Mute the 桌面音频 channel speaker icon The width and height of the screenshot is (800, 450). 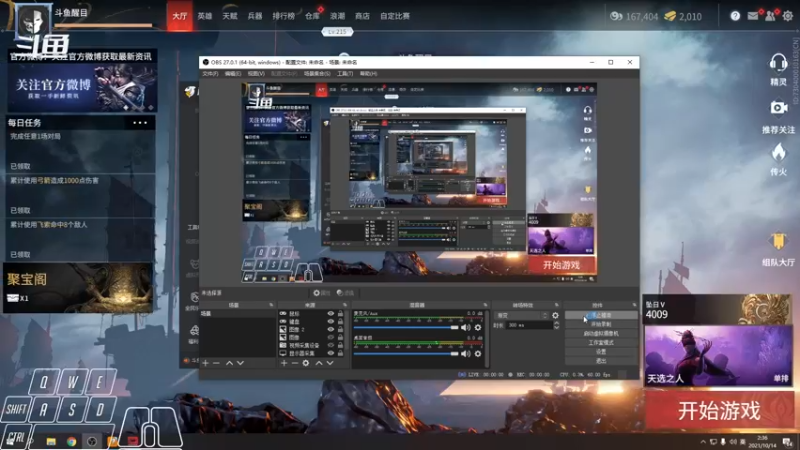point(465,354)
